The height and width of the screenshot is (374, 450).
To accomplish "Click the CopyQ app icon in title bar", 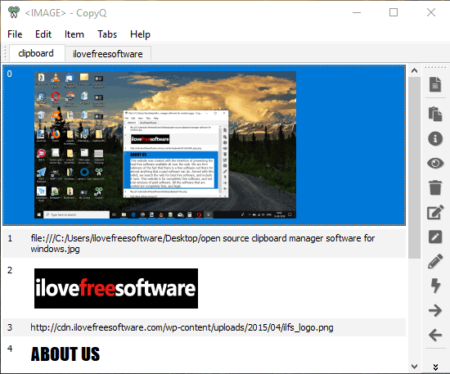I will pyautogui.click(x=14, y=12).
